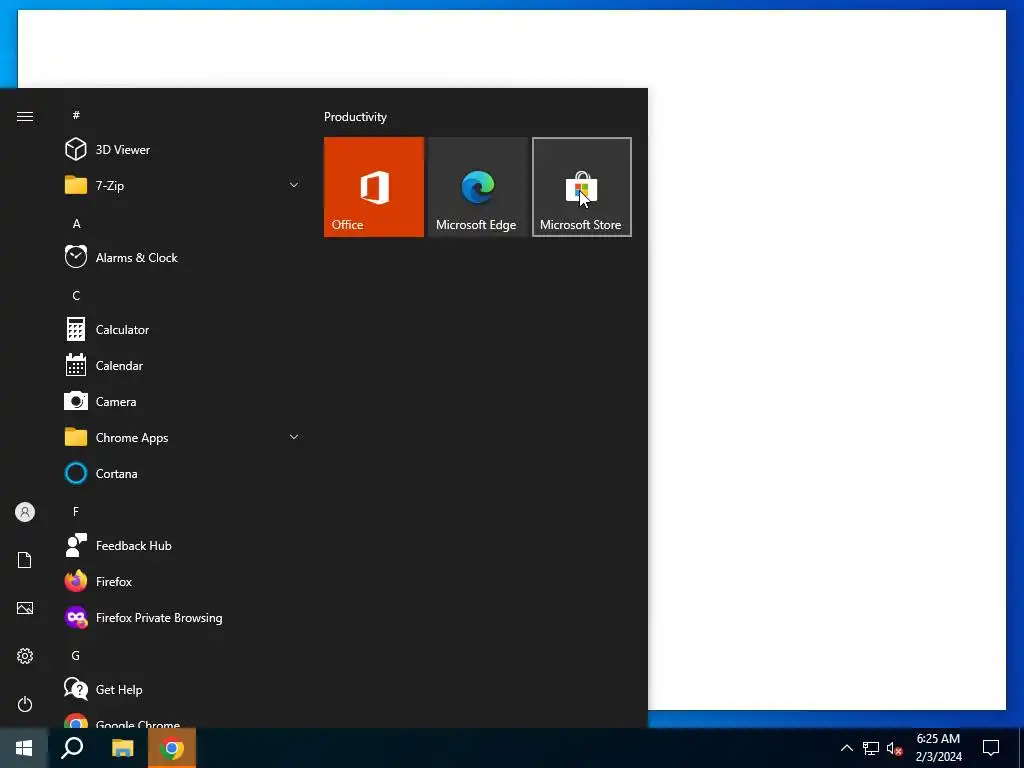Launch Alarms & Clock

(x=183, y=257)
